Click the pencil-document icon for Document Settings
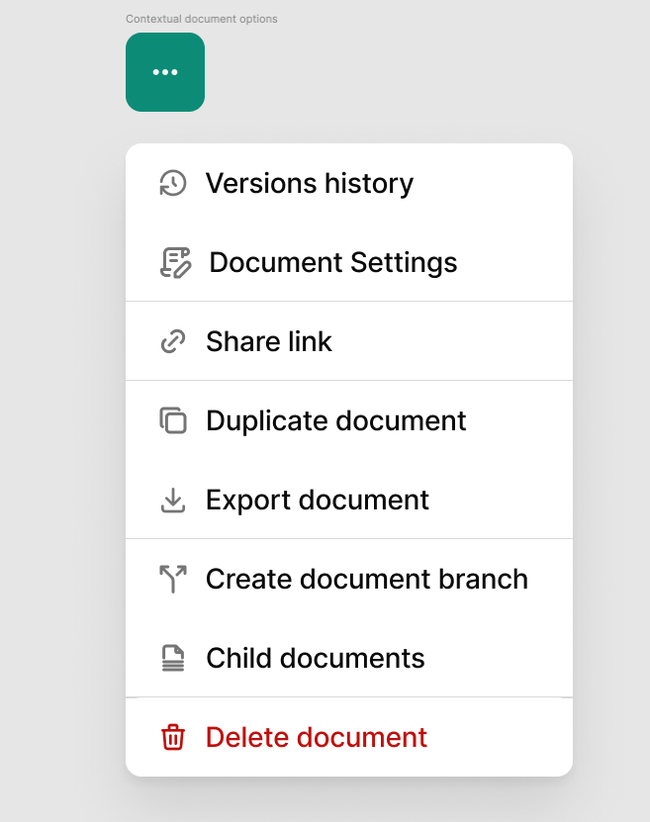650x822 pixels. pos(175,263)
